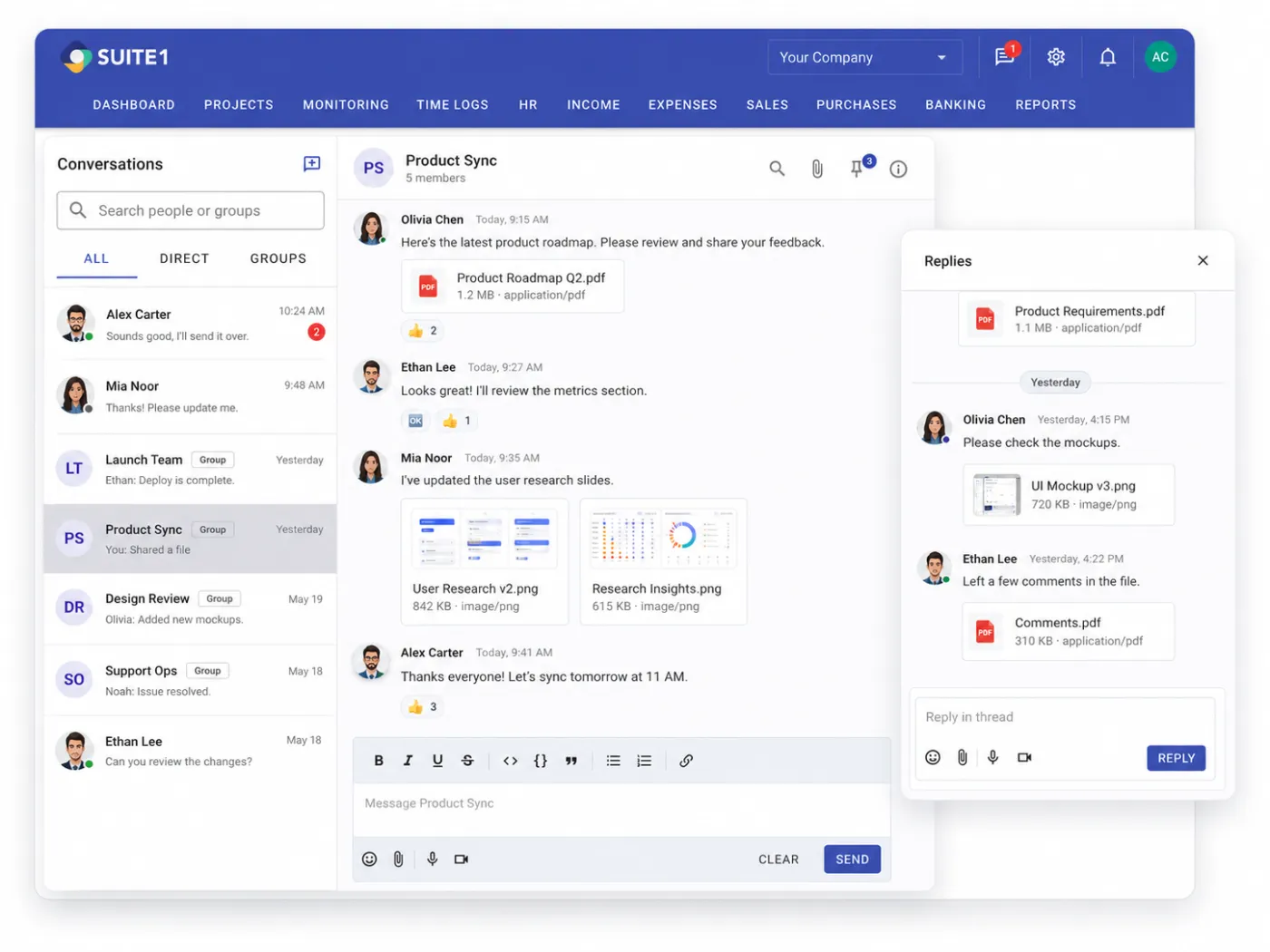Click the Reply in thread field
The height and width of the screenshot is (952, 1270).
pos(1064,717)
